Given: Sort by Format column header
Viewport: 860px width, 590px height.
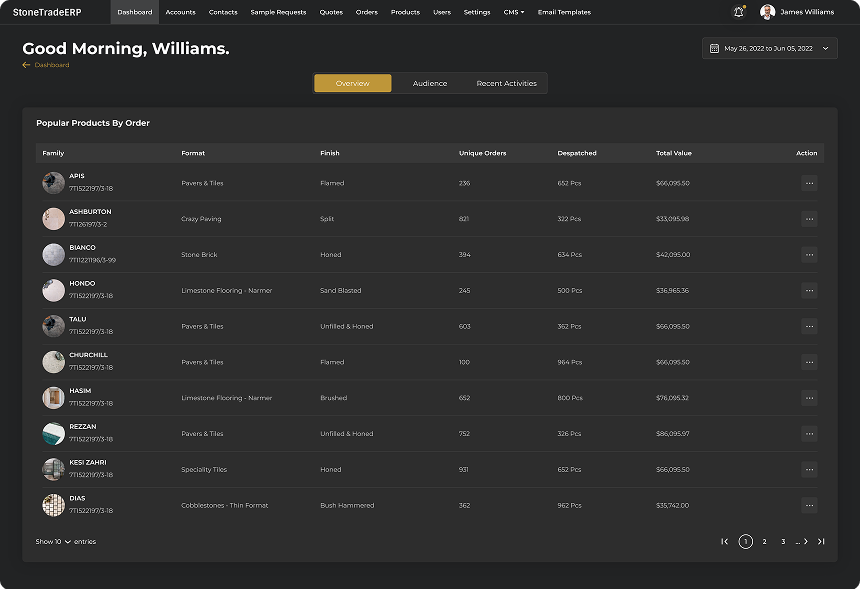Looking at the screenshot, I should (x=193, y=153).
